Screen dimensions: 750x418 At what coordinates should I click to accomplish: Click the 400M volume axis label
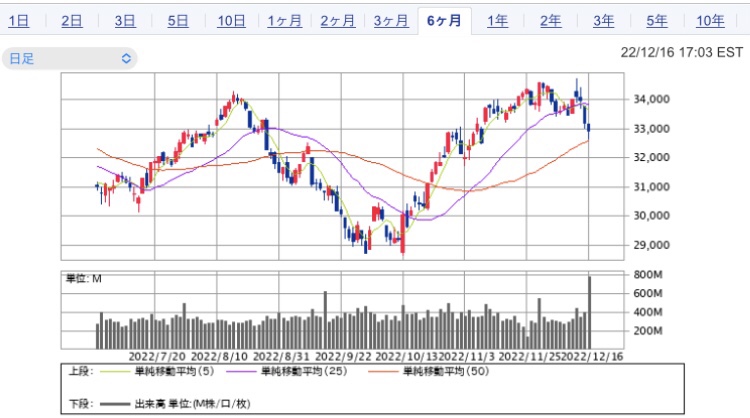click(x=648, y=312)
